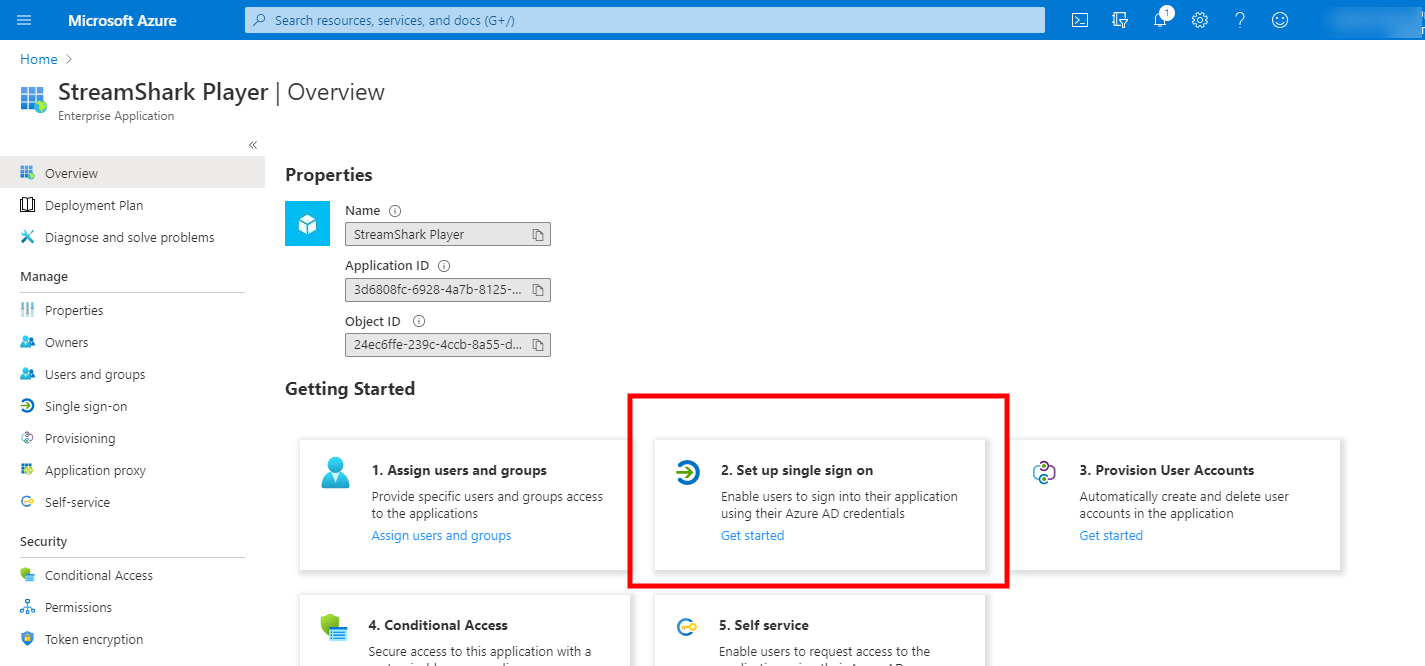Click the '3. Provision User Accounts' heading

(x=1166, y=470)
